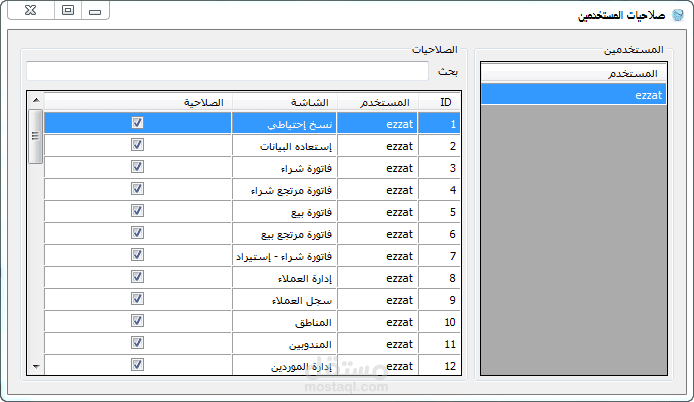Viewport: 694px width, 402px height.
Task: Click ID cell with value 7
Action: [440, 255]
